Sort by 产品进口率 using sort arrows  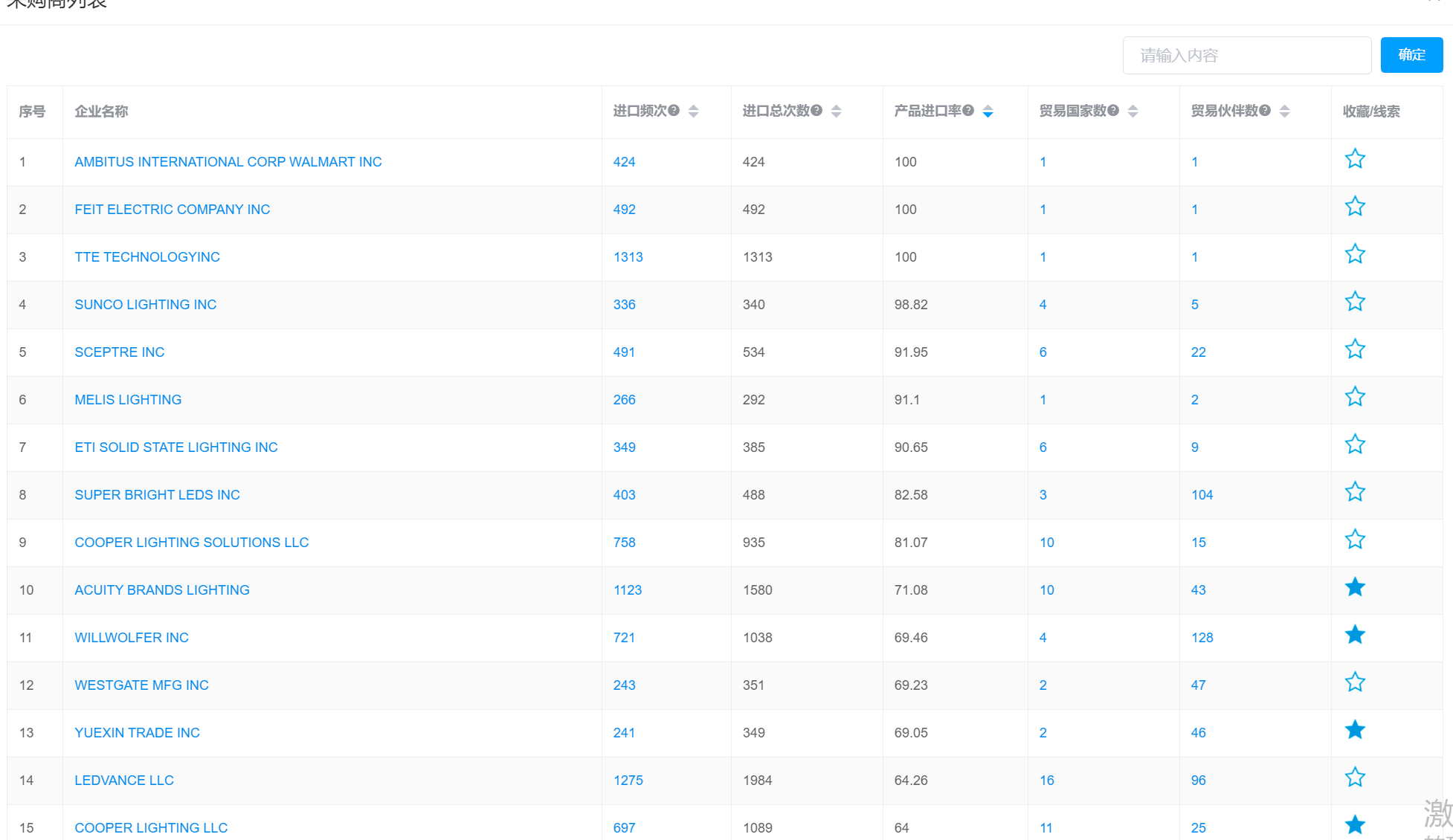click(988, 112)
